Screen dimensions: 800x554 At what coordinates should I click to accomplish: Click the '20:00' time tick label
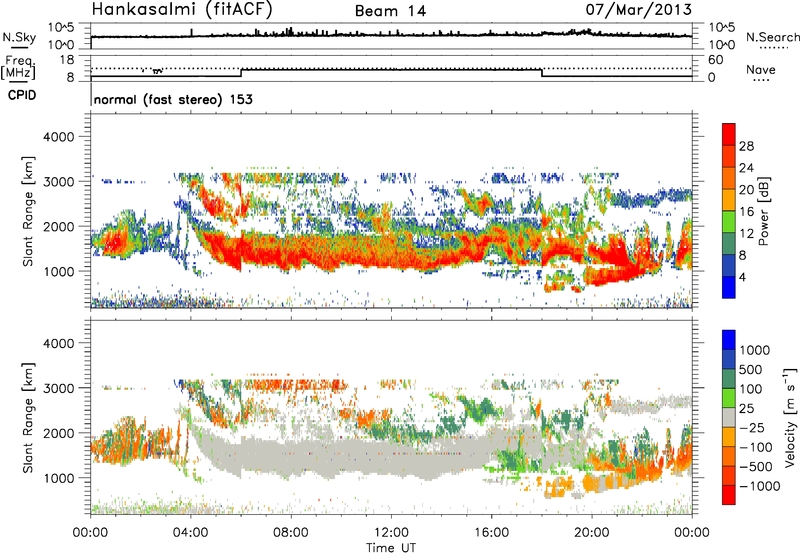click(591, 533)
